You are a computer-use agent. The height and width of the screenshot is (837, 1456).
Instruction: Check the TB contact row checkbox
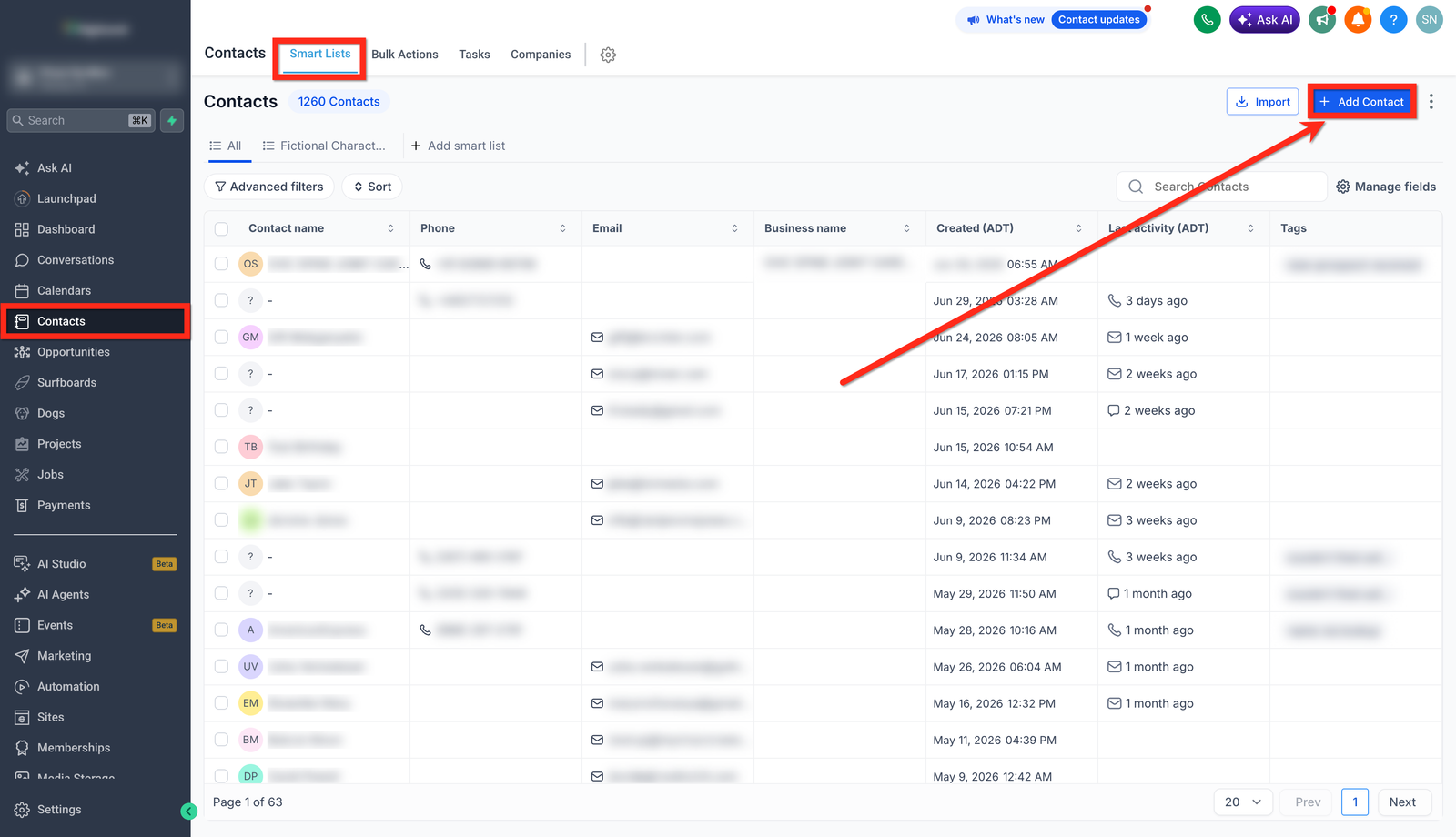(221, 447)
